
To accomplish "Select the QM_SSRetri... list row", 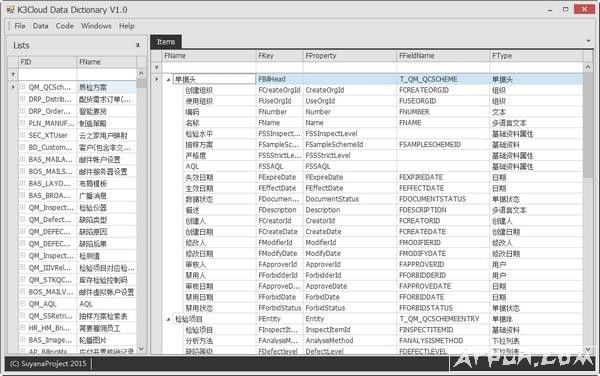I will click(x=77, y=316).
